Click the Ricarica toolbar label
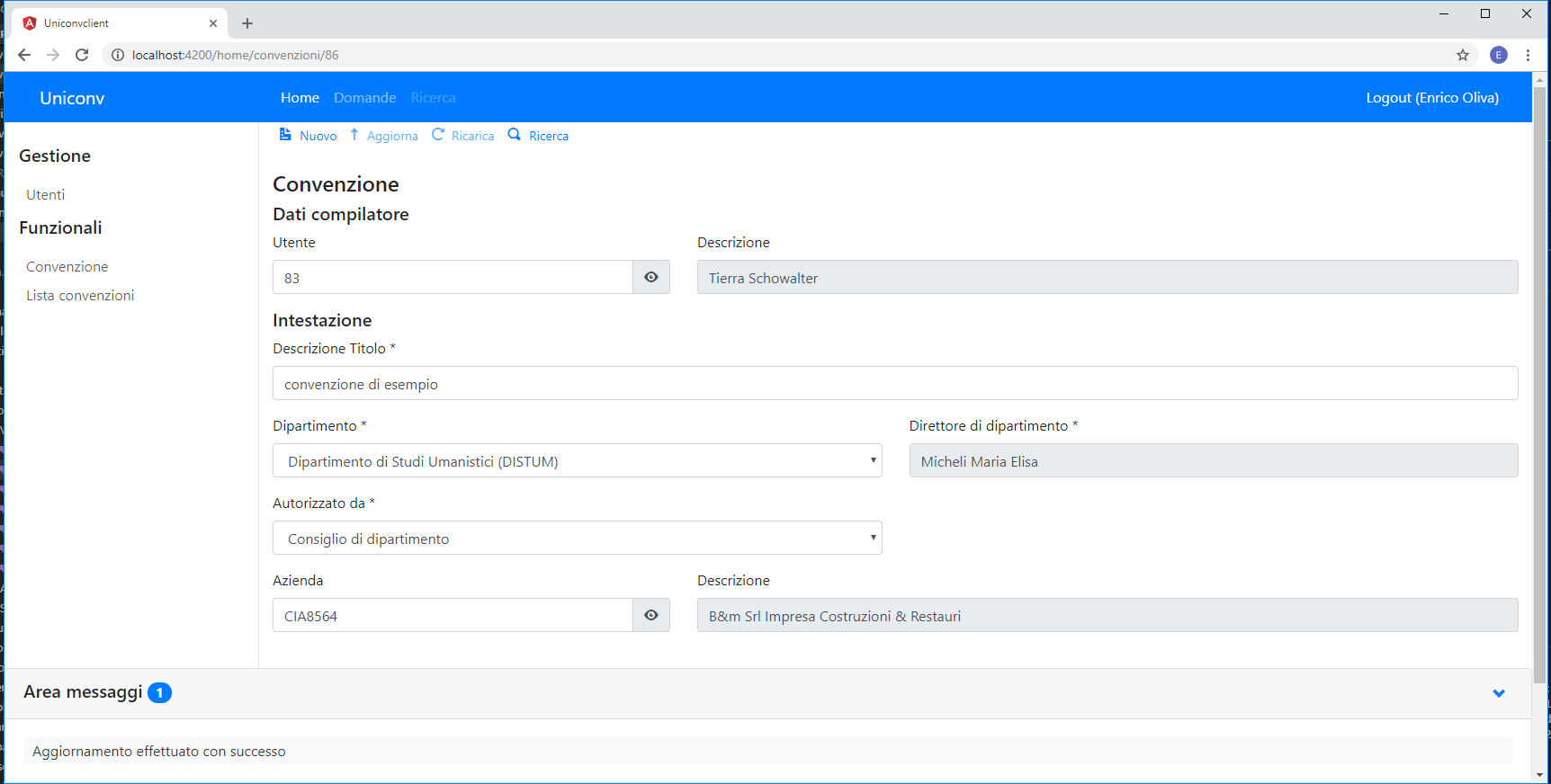Image resolution: width=1551 pixels, height=784 pixels. click(x=472, y=136)
